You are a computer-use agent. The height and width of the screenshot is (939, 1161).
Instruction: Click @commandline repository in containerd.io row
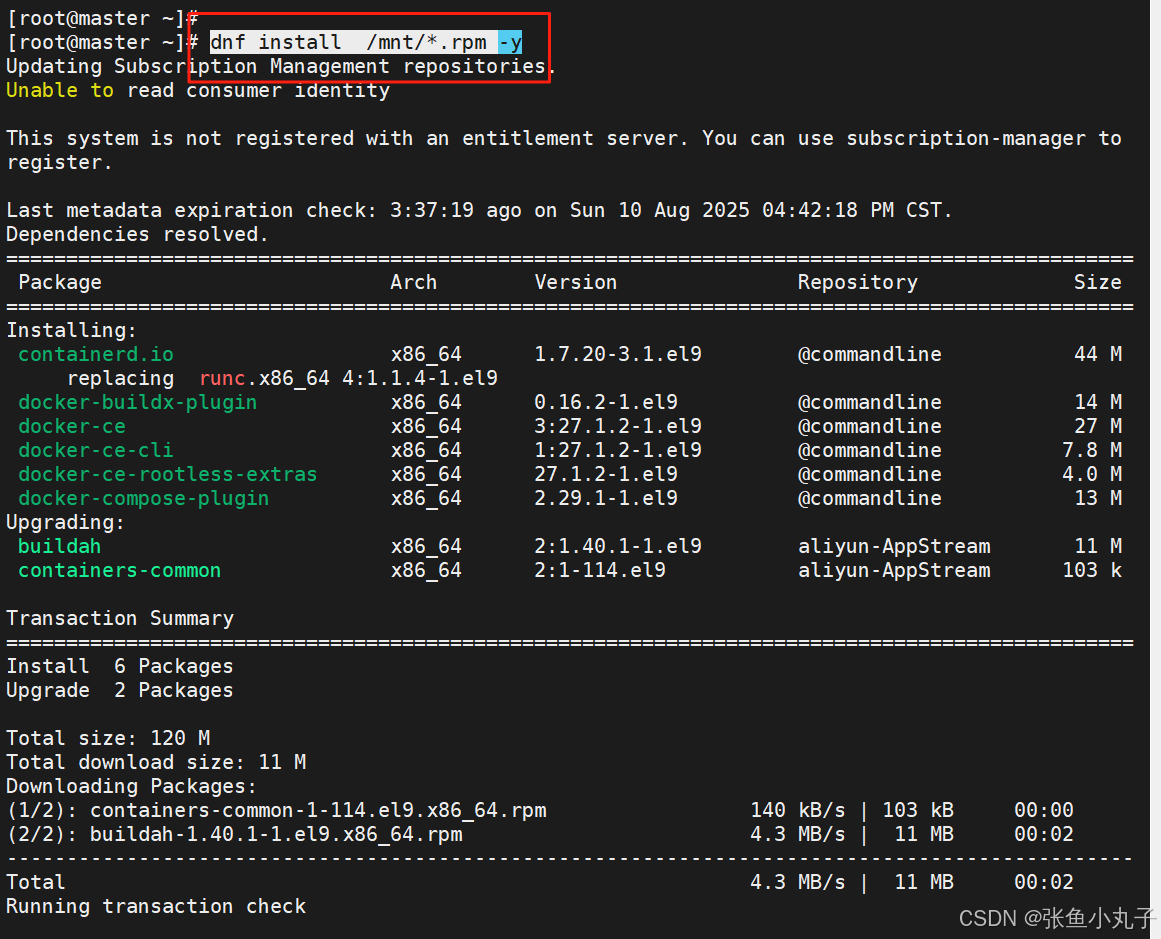coord(869,354)
